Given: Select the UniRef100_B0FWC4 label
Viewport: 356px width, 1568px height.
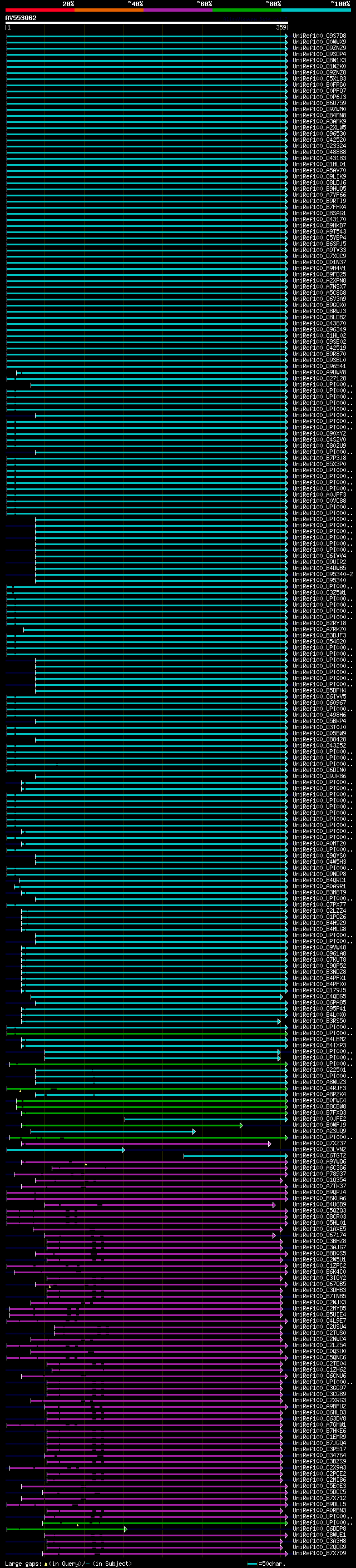Looking at the screenshot, I should tap(319, 1101).
